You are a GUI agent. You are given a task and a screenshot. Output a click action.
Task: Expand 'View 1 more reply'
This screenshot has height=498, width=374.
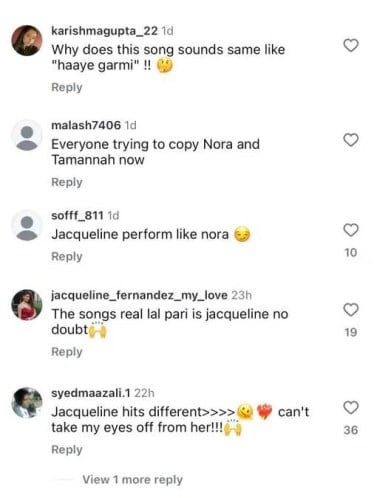click(x=132, y=480)
